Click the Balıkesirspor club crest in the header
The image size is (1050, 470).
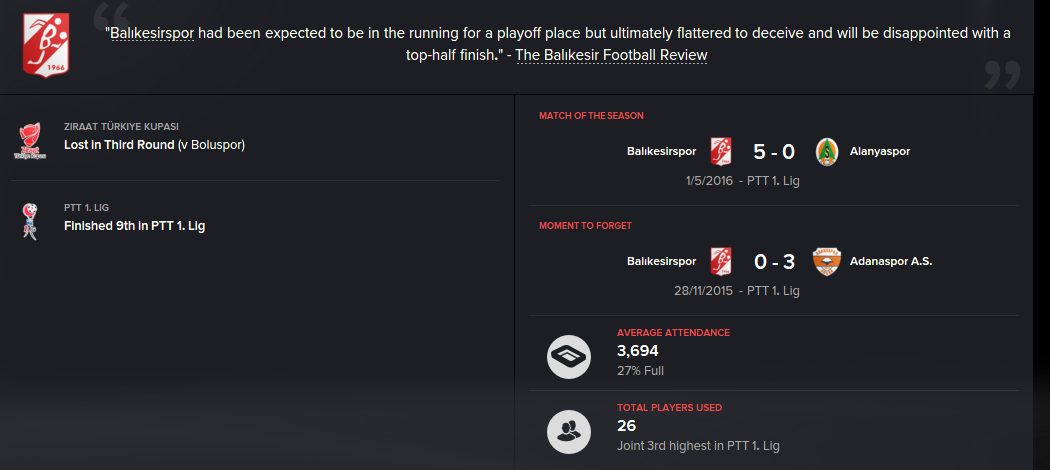tap(46, 44)
